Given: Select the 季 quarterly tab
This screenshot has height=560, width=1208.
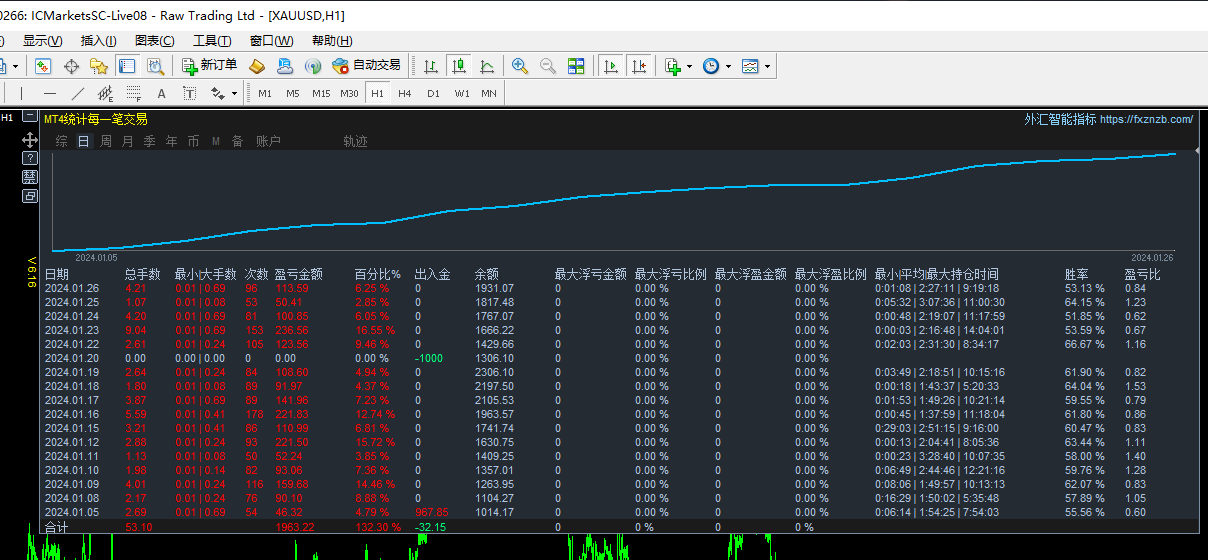Looking at the screenshot, I should (149, 141).
